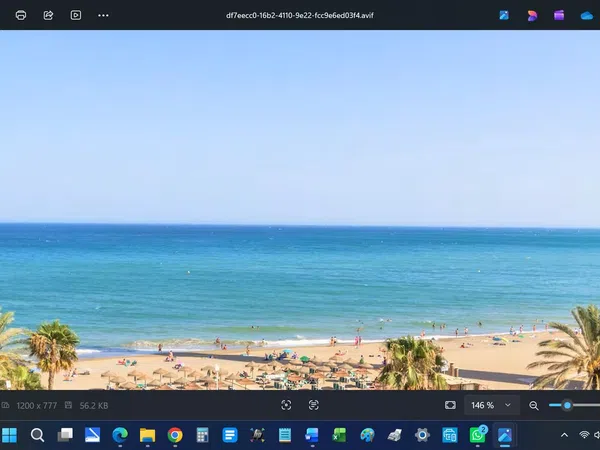Image resolution: width=600 pixels, height=450 pixels.
Task: Start the slideshow from the top toolbar
Action: click(76, 15)
